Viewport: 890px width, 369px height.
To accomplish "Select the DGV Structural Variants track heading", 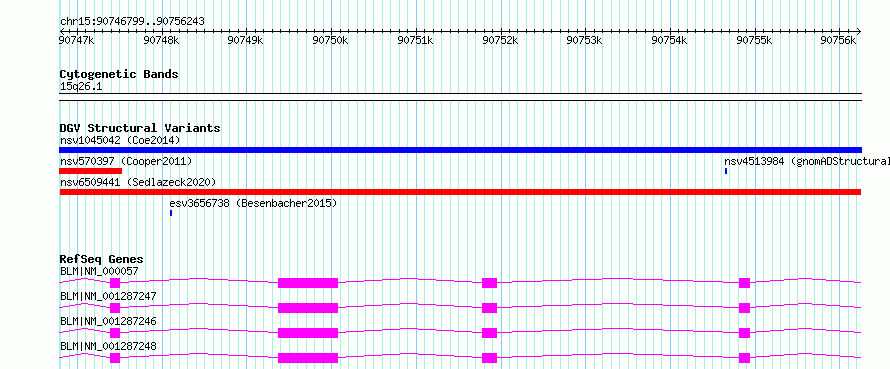I will click(x=140, y=128).
